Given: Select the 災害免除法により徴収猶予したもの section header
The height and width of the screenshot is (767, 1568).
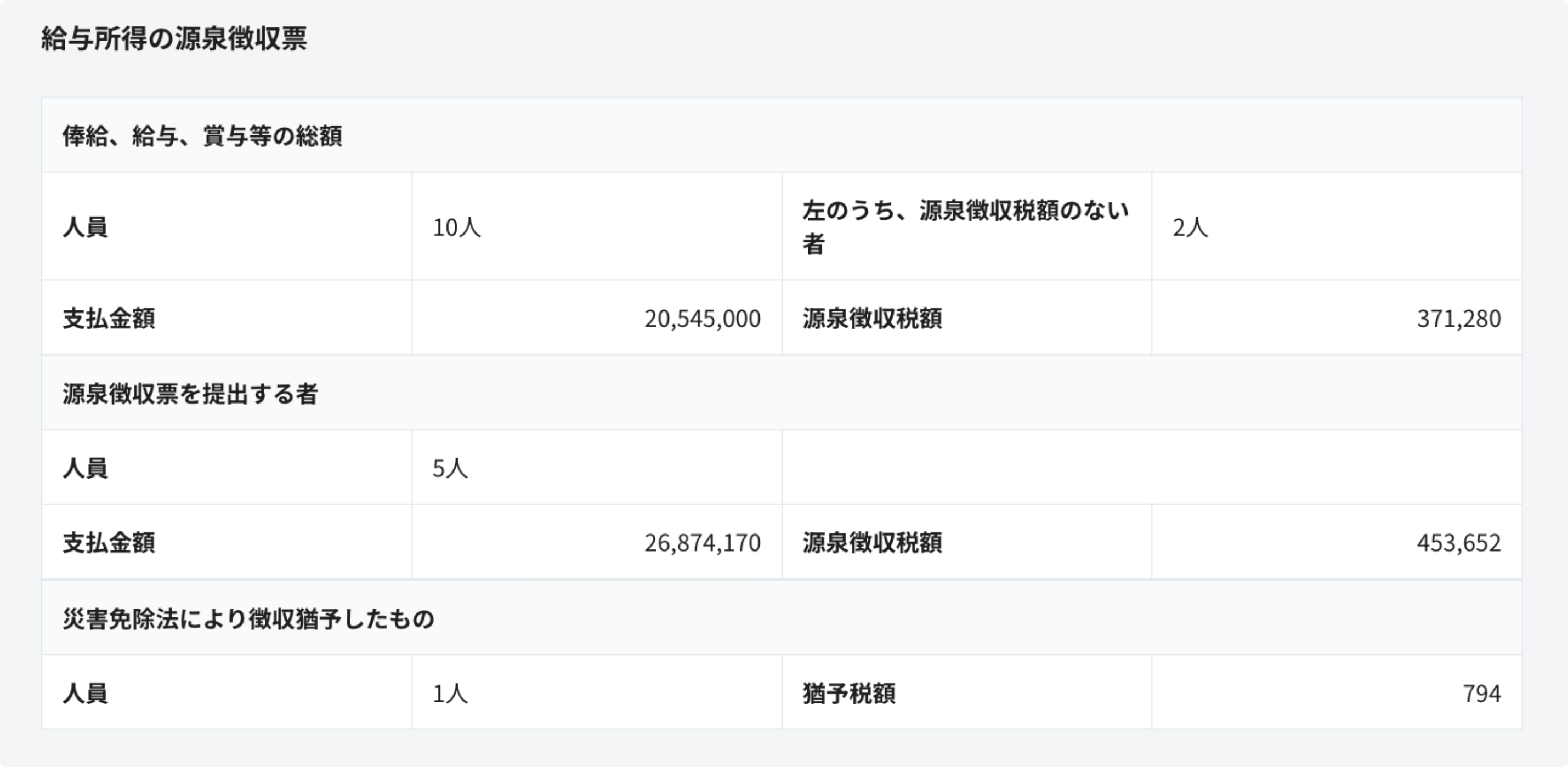Looking at the screenshot, I should [248, 619].
